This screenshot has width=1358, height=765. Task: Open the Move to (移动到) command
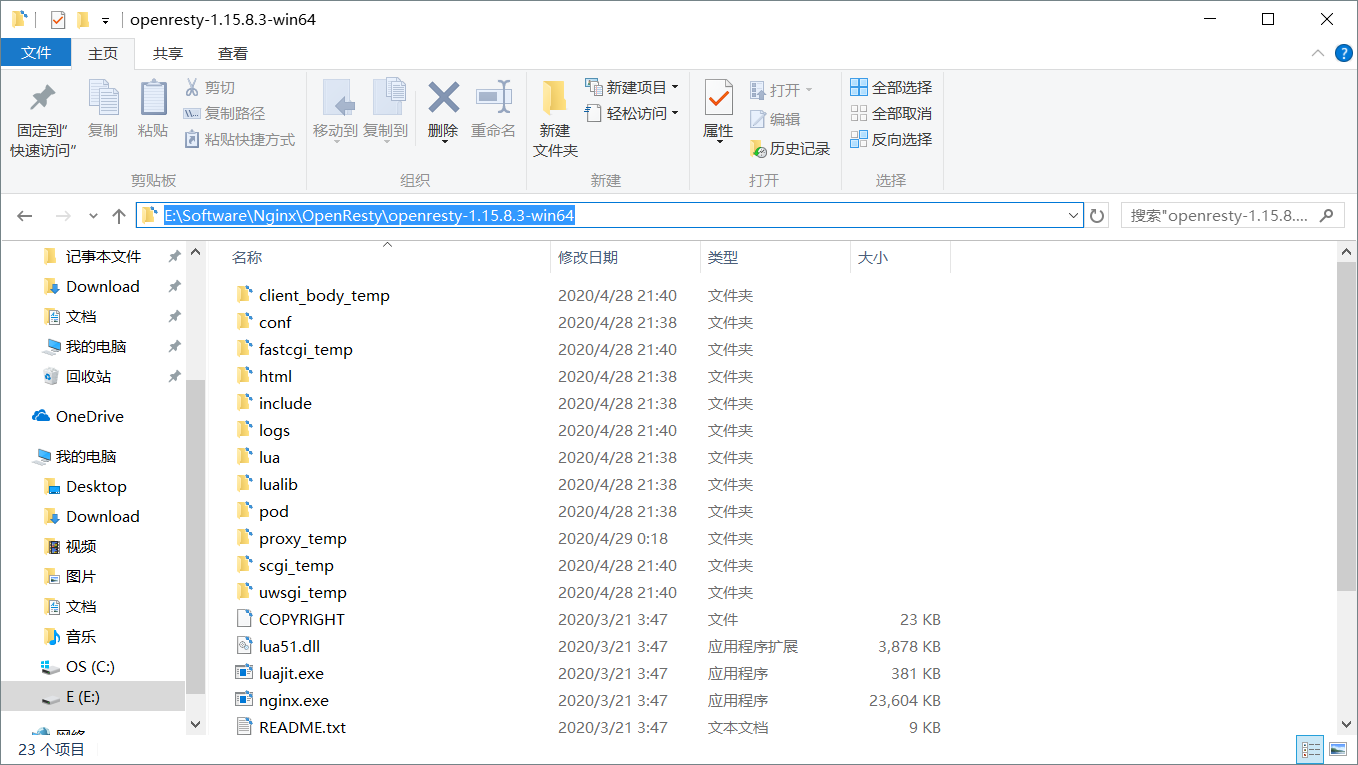tap(335, 110)
